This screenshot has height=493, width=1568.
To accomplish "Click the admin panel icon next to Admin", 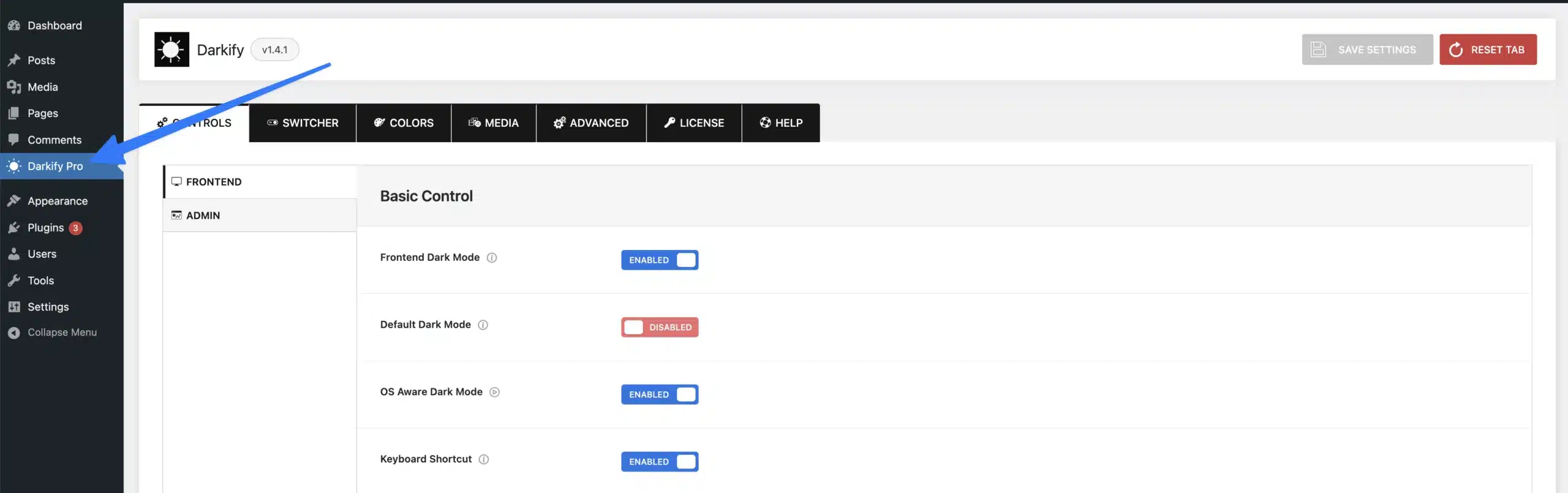I will pyautogui.click(x=176, y=216).
